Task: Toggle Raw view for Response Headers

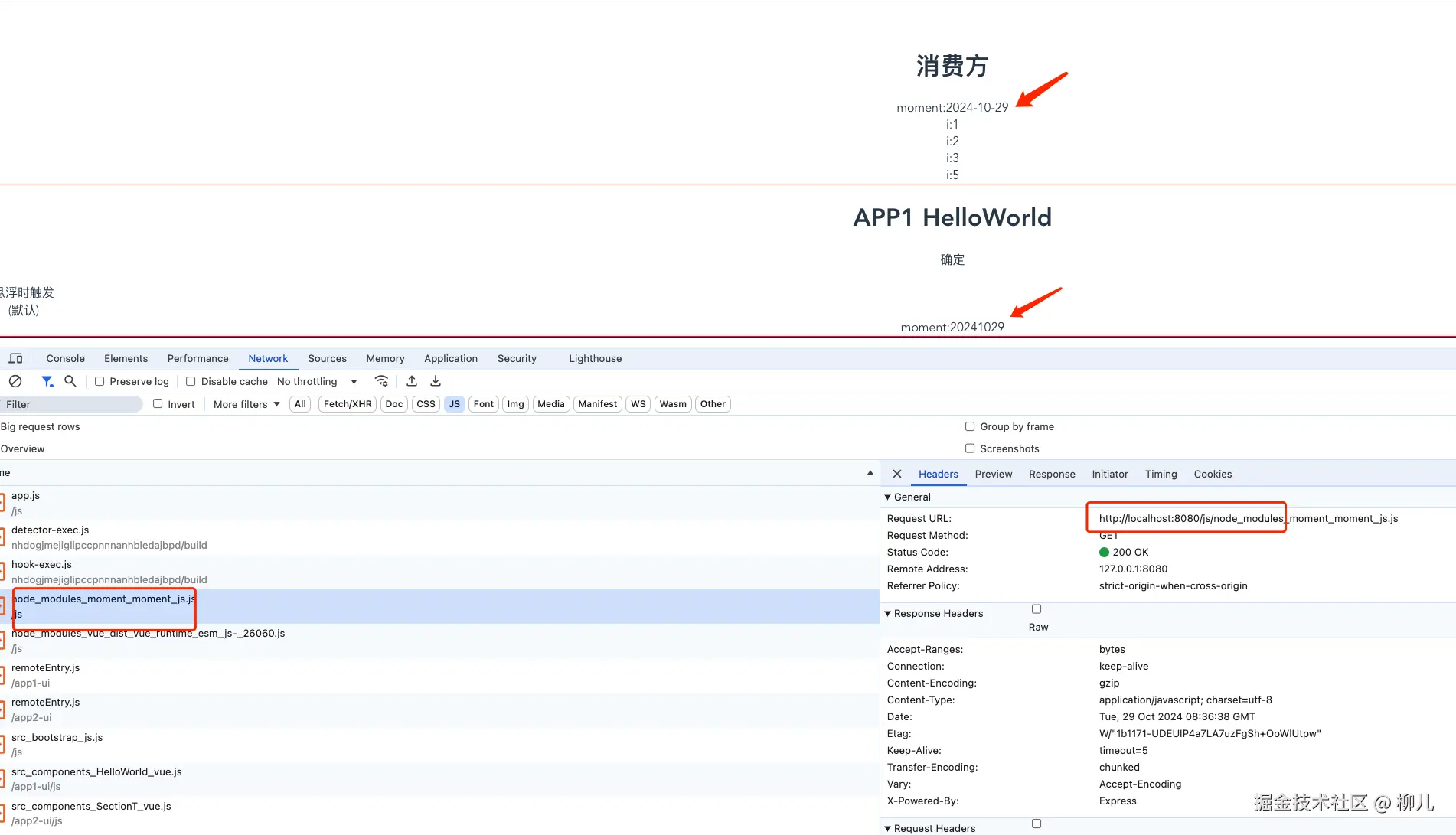Action: pyautogui.click(x=1037, y=609)
